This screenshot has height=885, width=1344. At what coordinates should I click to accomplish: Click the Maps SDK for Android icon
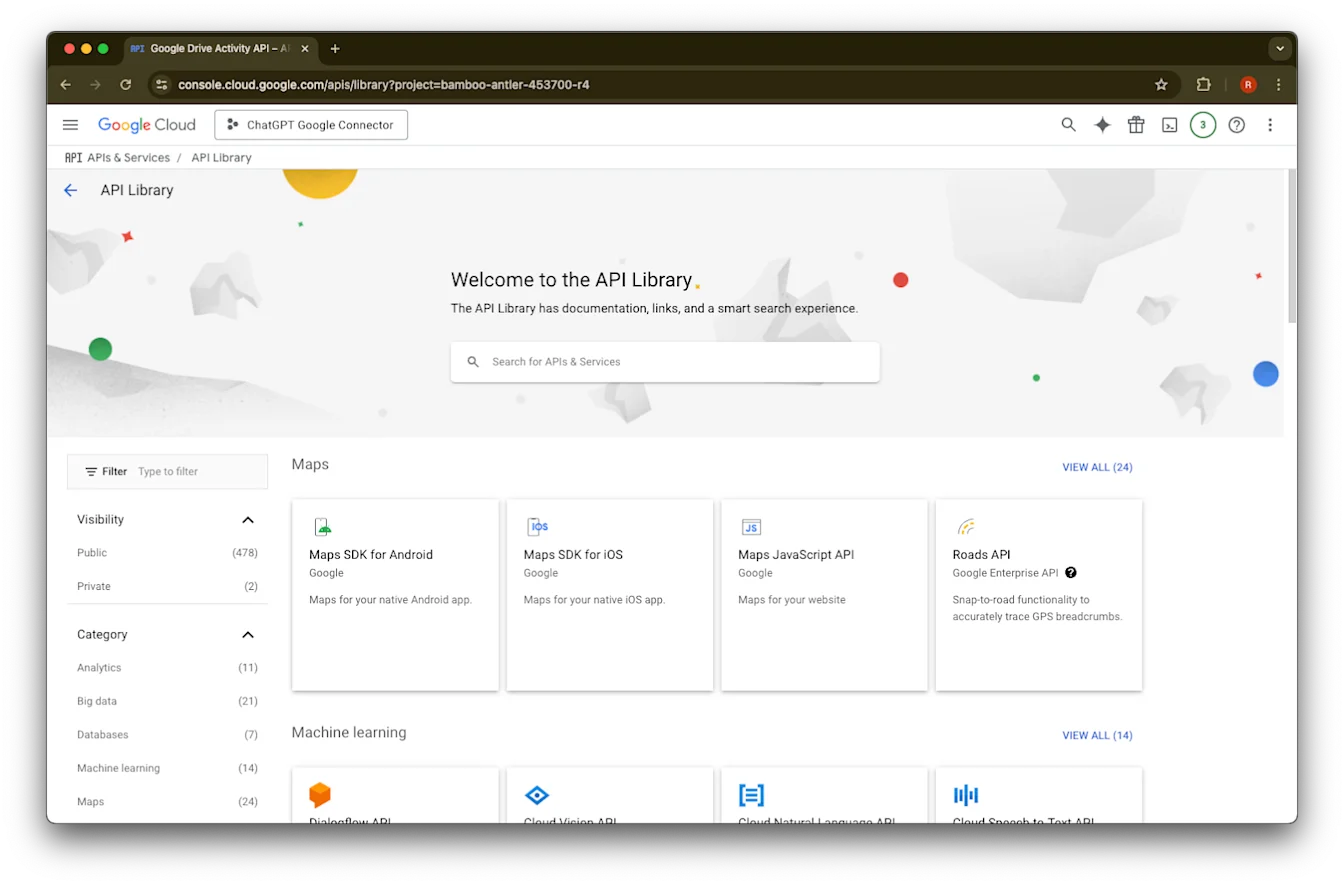pos(322,527)
